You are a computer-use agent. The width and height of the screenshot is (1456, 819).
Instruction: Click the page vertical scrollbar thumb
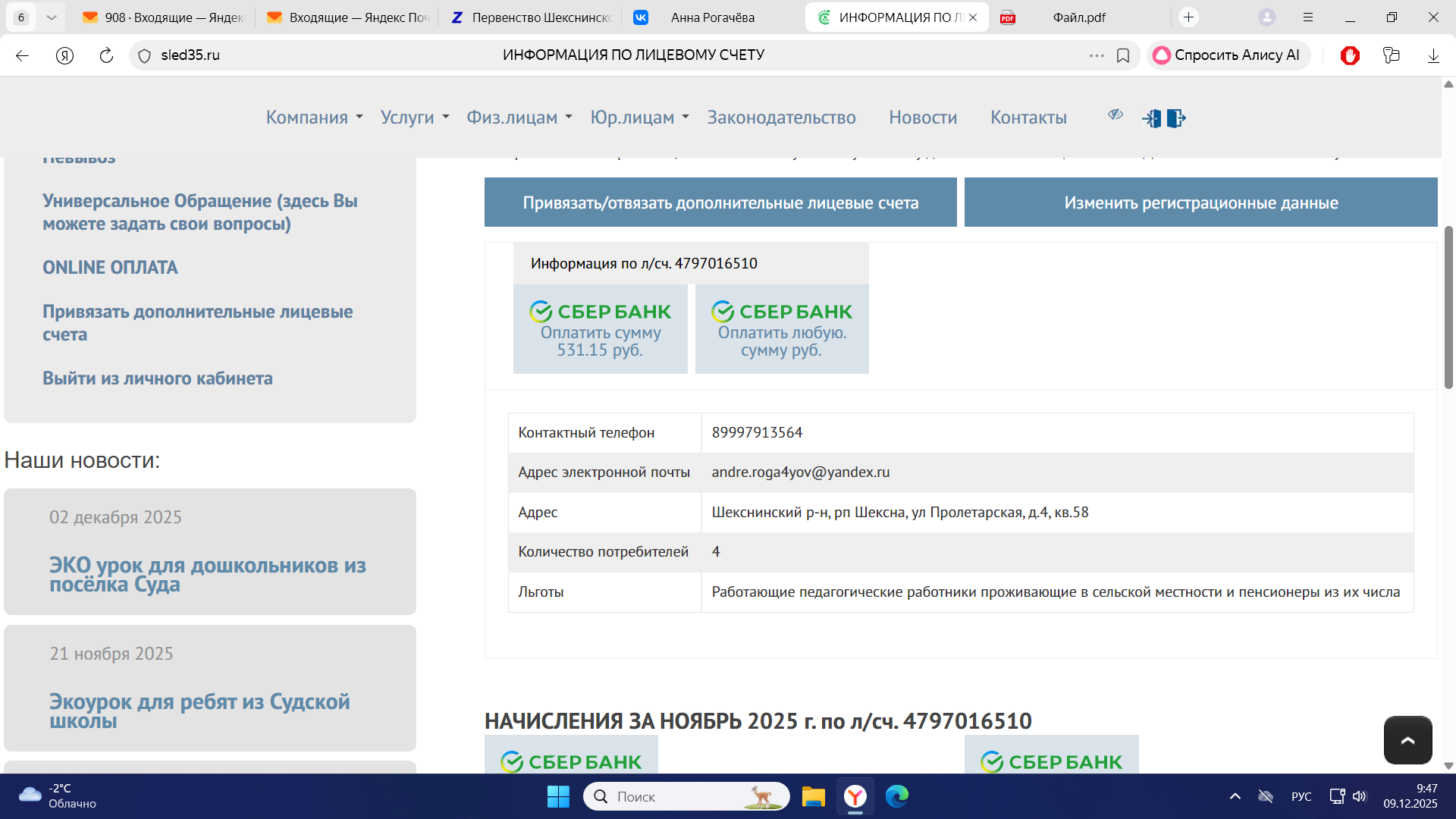pos(1448,307)
